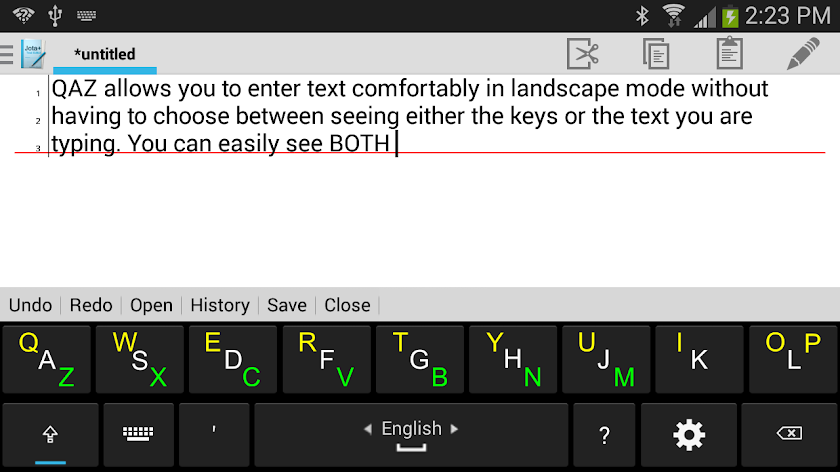
Task: Open the hamburger drawer menu
Action: coord(7,54)
